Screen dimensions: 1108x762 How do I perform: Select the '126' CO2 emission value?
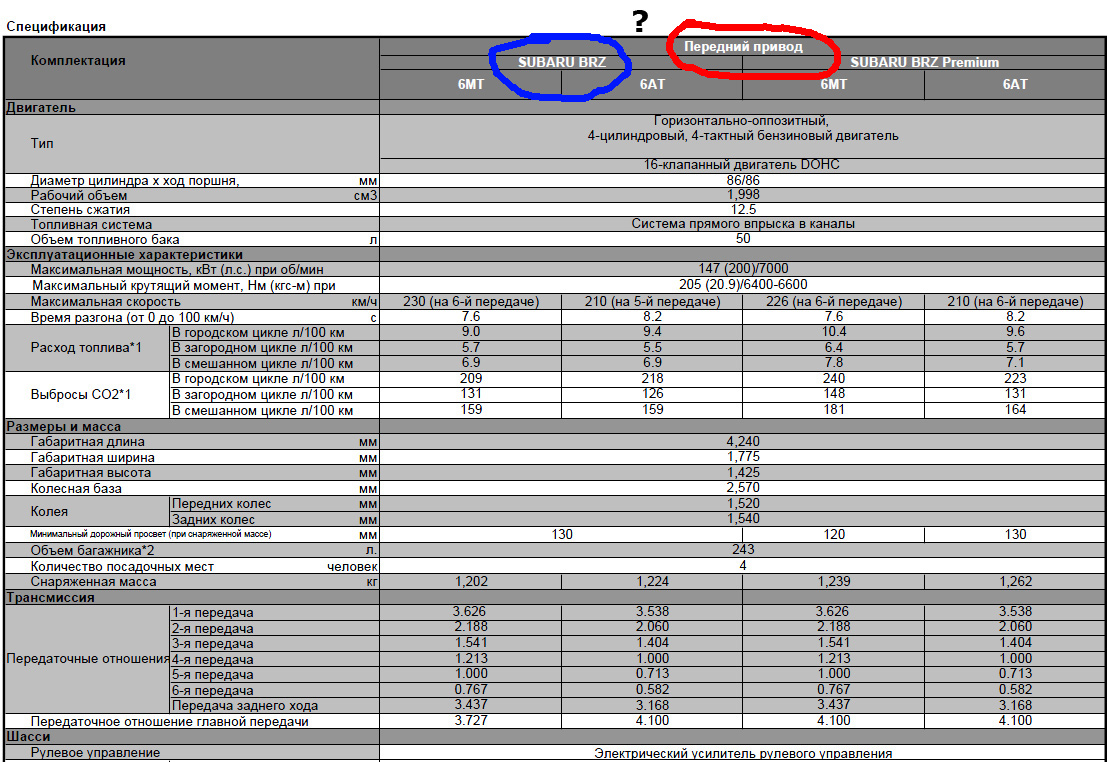click(x=652, y=394)
